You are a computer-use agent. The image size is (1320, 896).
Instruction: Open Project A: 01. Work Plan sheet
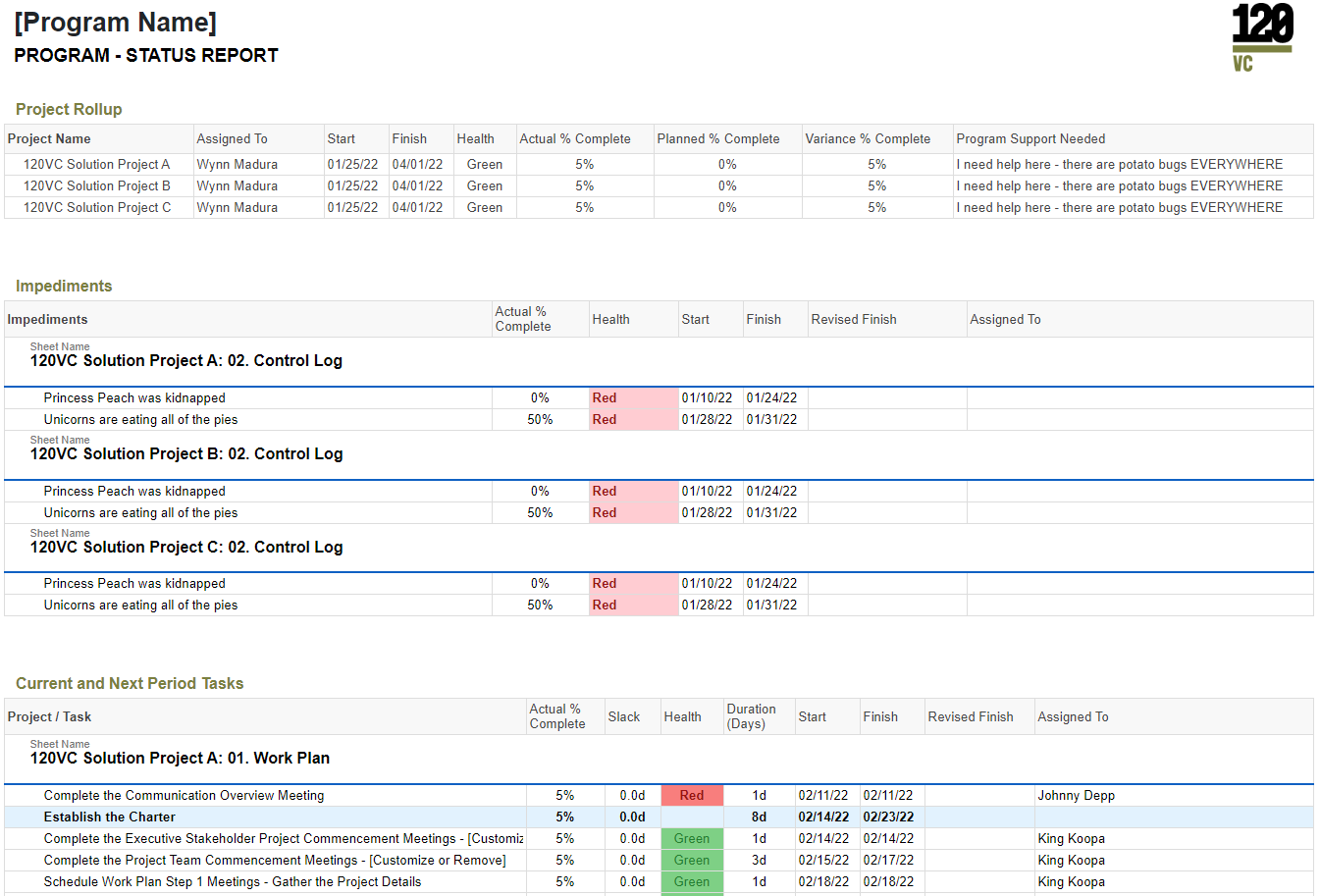[180, 759]
